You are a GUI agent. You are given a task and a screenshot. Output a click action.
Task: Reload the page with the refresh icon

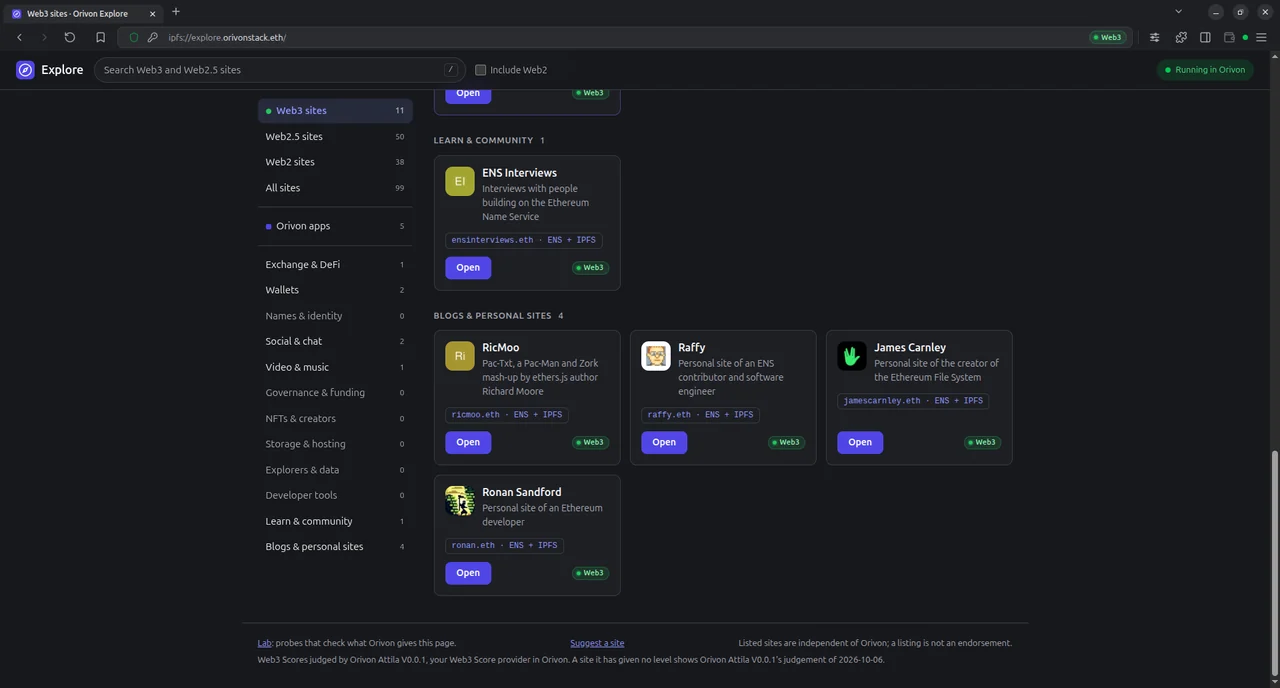point(70,37)
